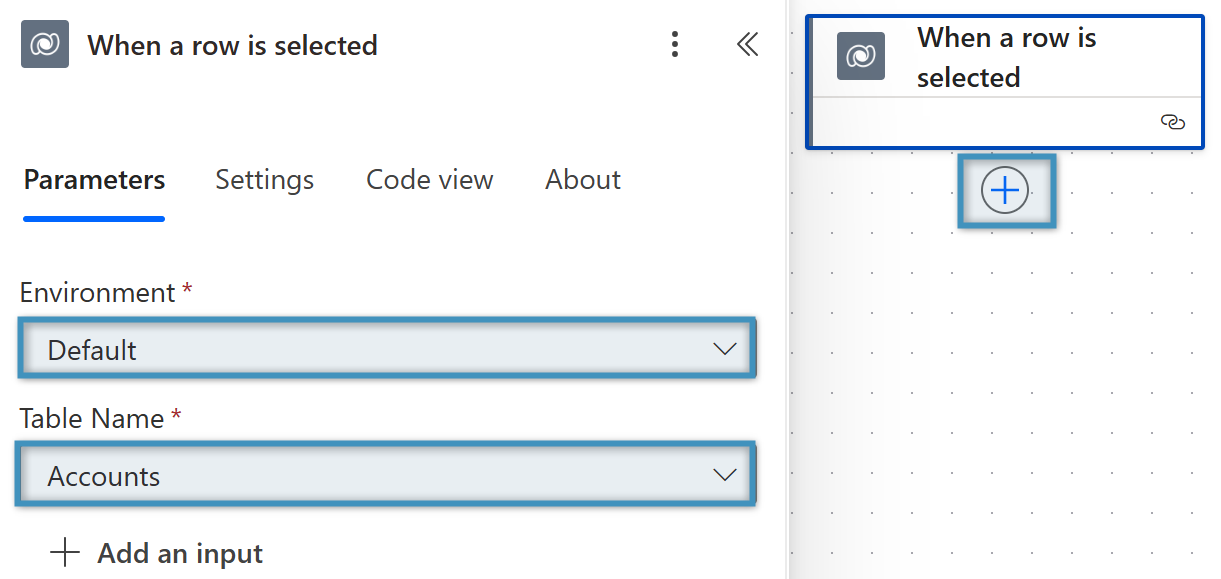Switch to the Parameters tab

pos(94,180)
